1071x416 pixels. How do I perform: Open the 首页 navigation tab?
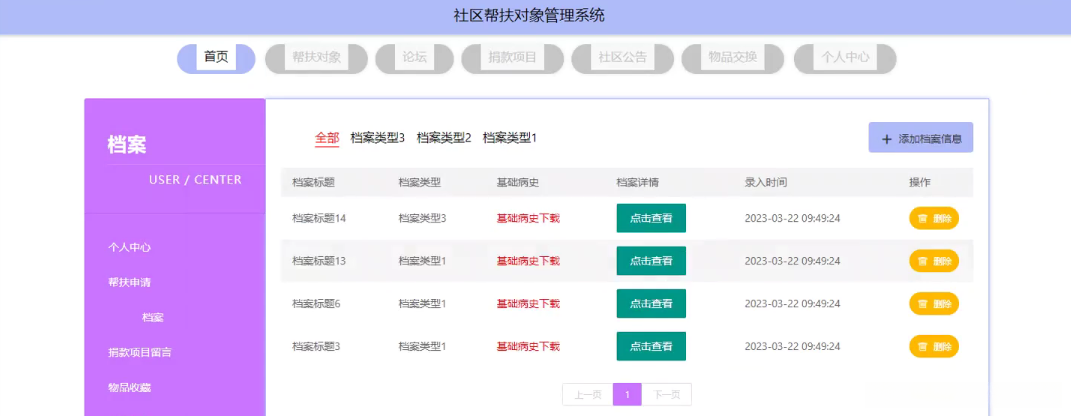216,58
